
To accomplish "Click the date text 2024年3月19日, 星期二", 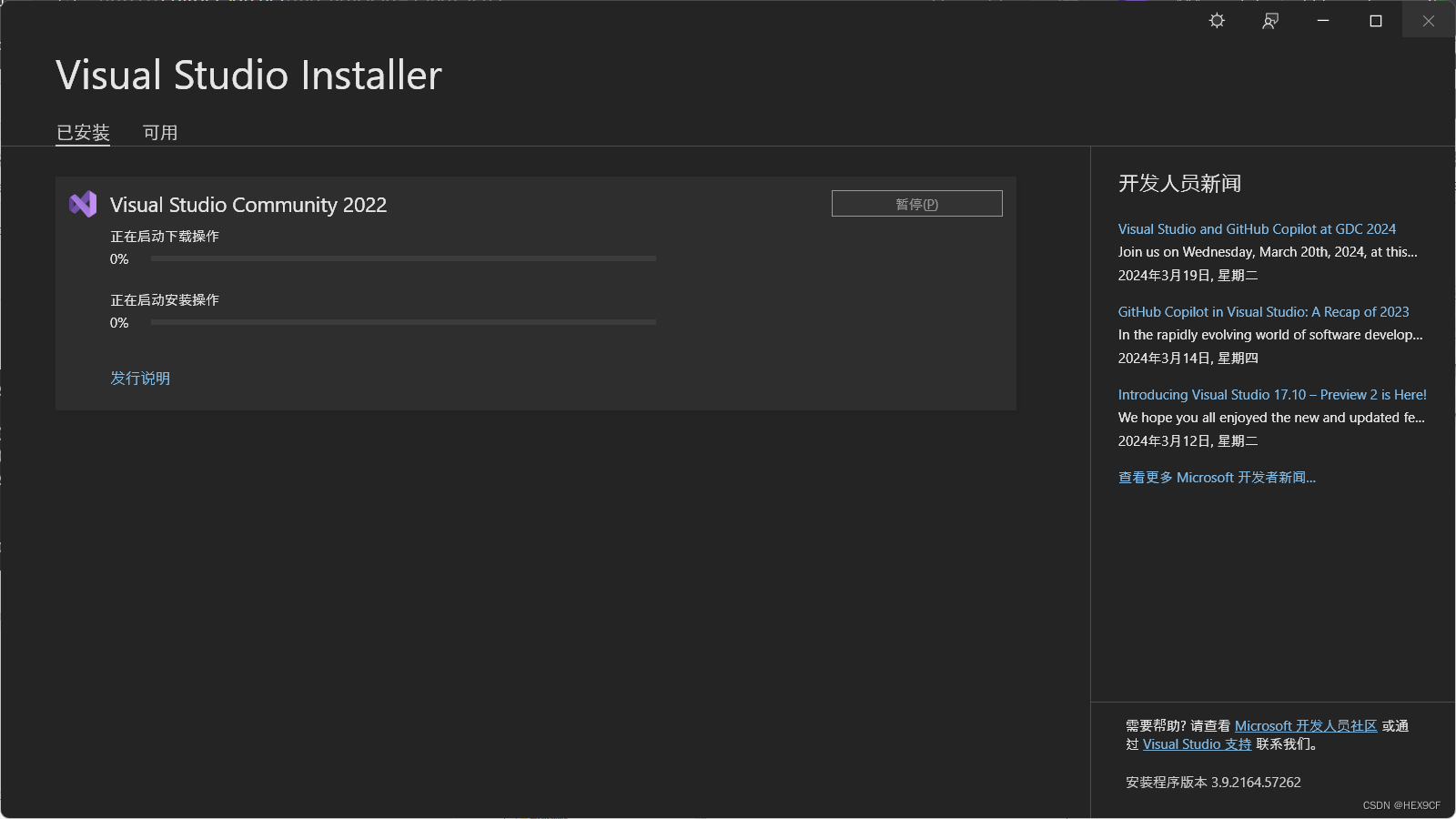I will pyautogui.click(x=1188, y=276).
